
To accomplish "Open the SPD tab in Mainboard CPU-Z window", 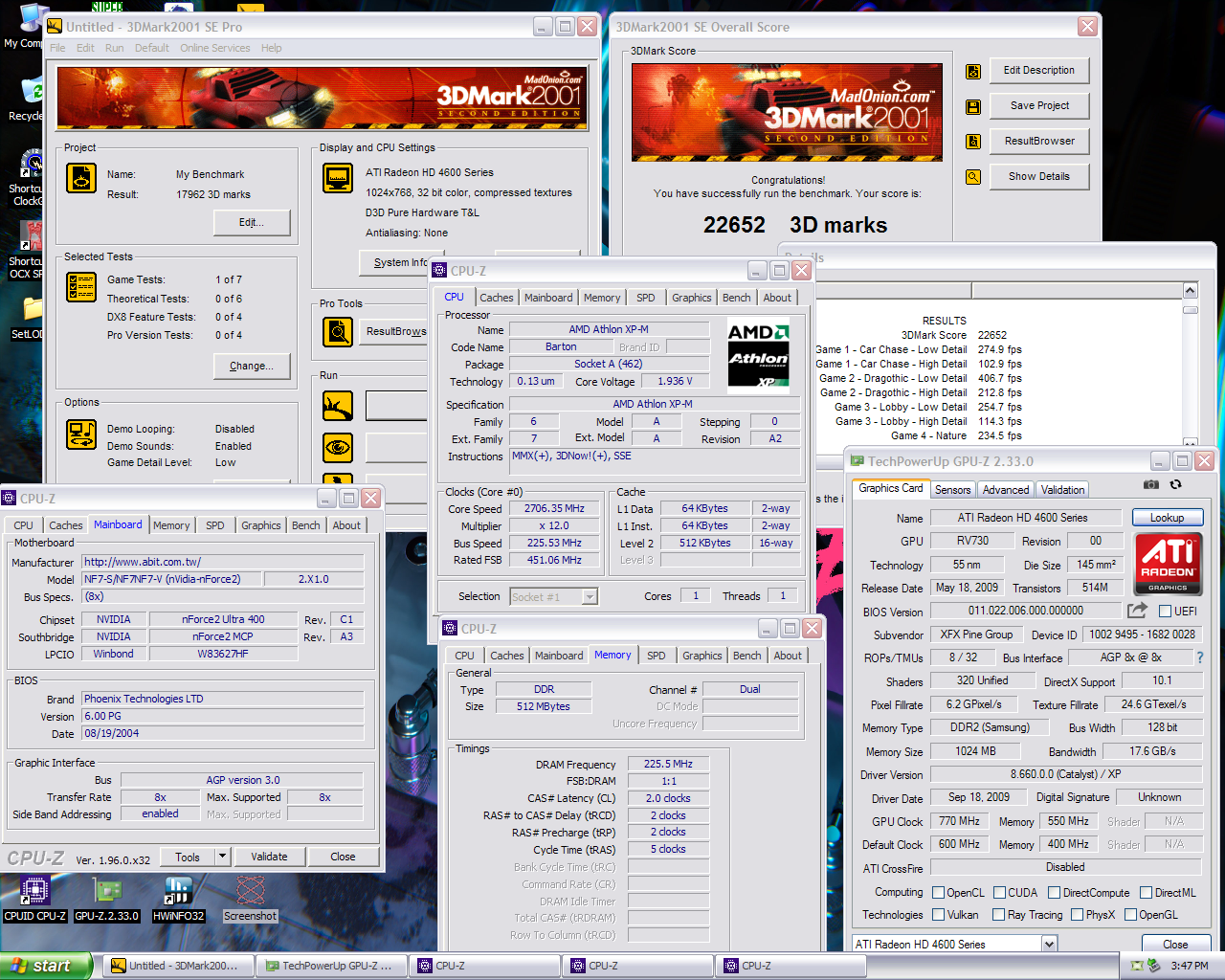I will click(x=215, y=525).
